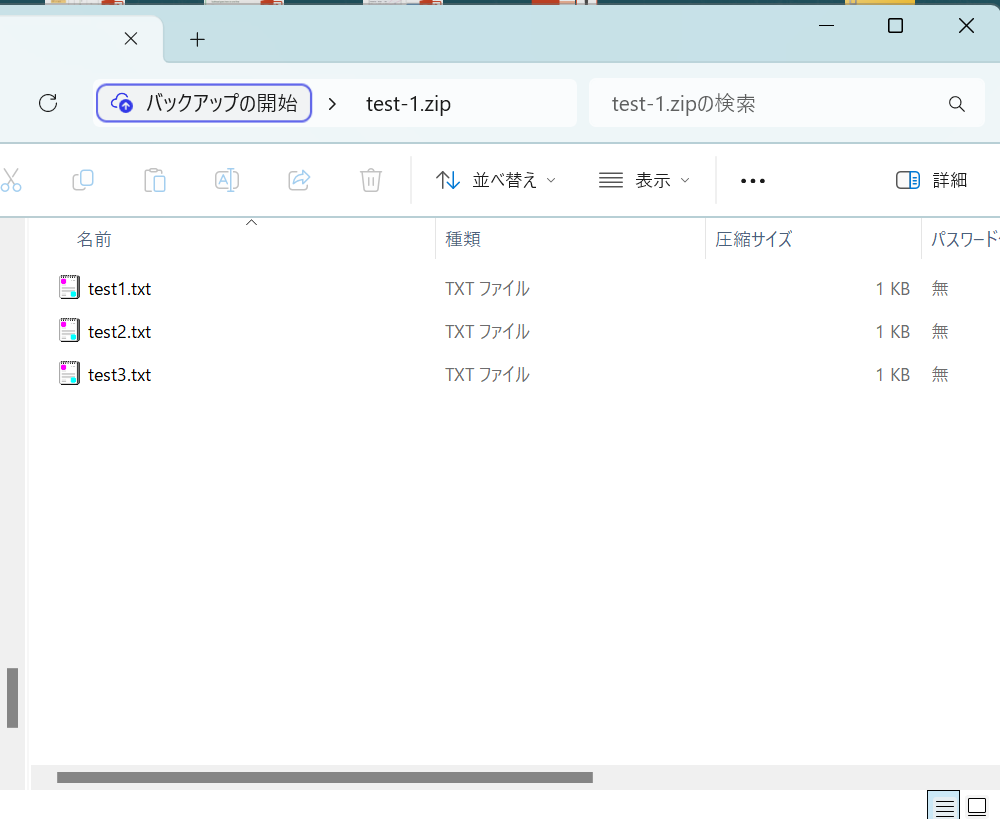Toggle the 詳細 details pane
The width and height of the screenshot is (1000, 819).
[x=932, y=181]
